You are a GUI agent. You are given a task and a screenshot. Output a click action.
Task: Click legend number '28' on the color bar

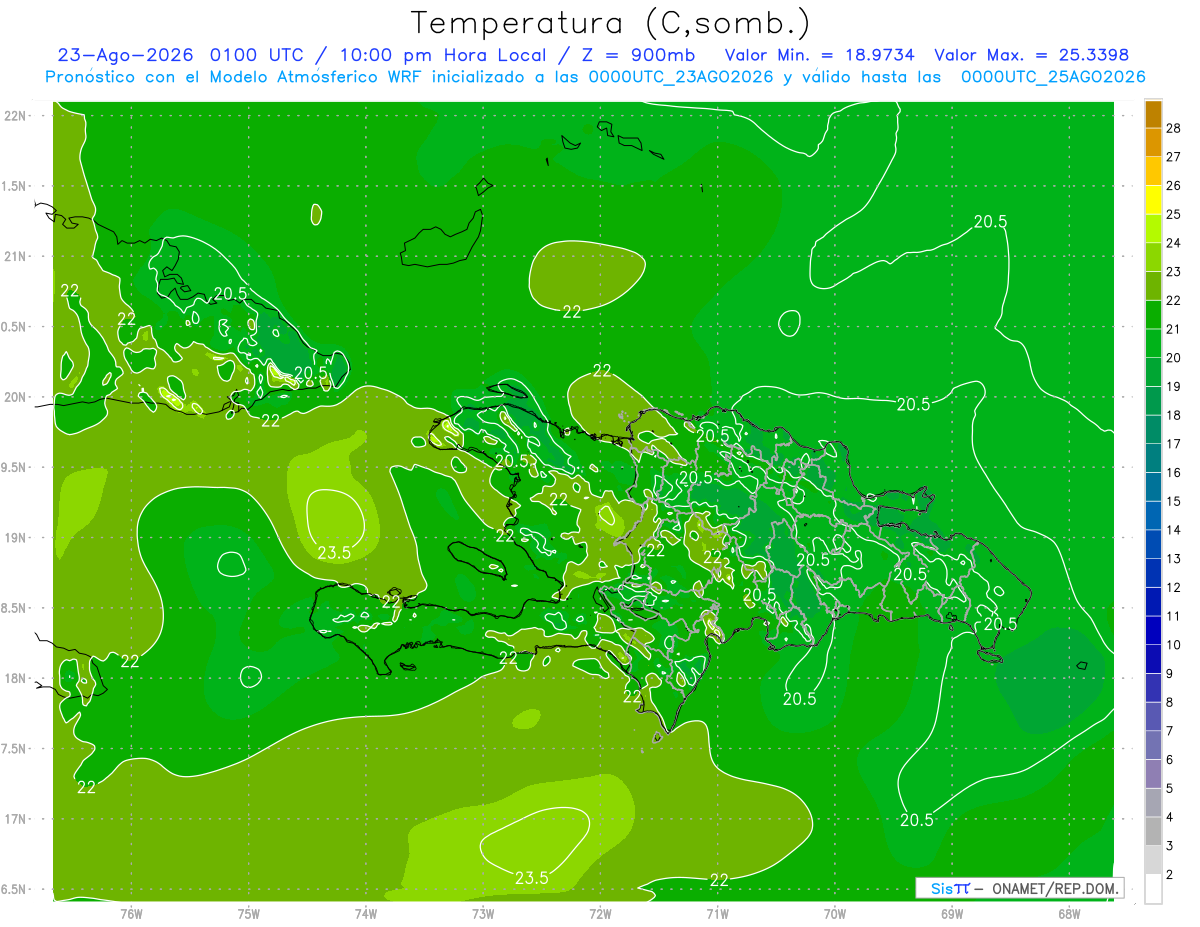click(1174, 128)
